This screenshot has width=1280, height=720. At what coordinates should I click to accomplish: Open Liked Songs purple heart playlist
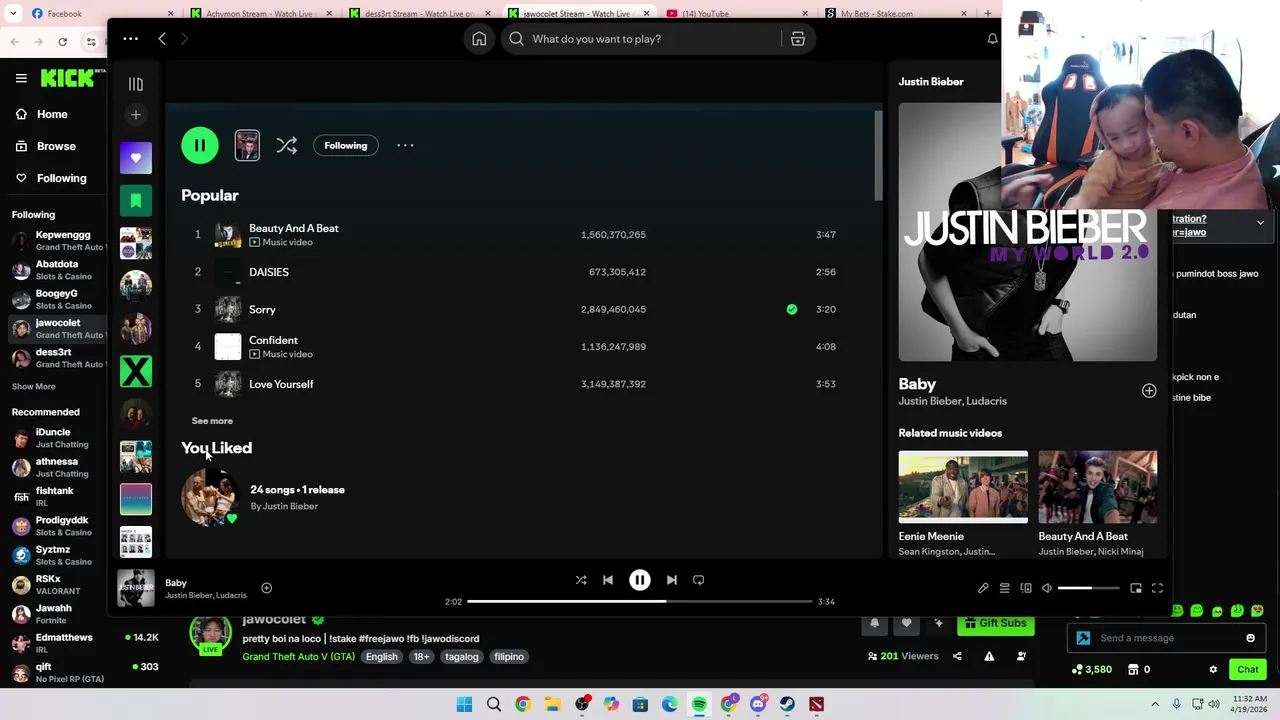coord(136,158)
